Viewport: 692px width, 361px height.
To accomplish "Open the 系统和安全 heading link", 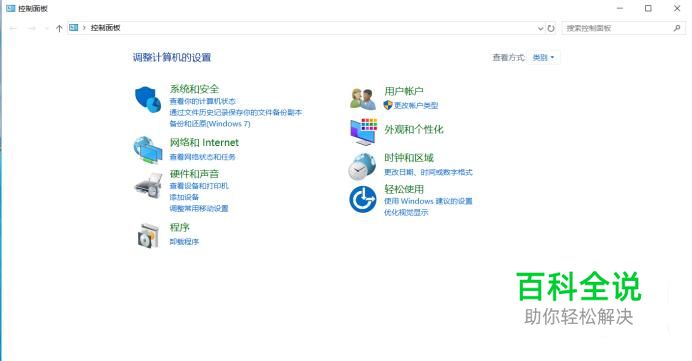I will pos(194,89).
